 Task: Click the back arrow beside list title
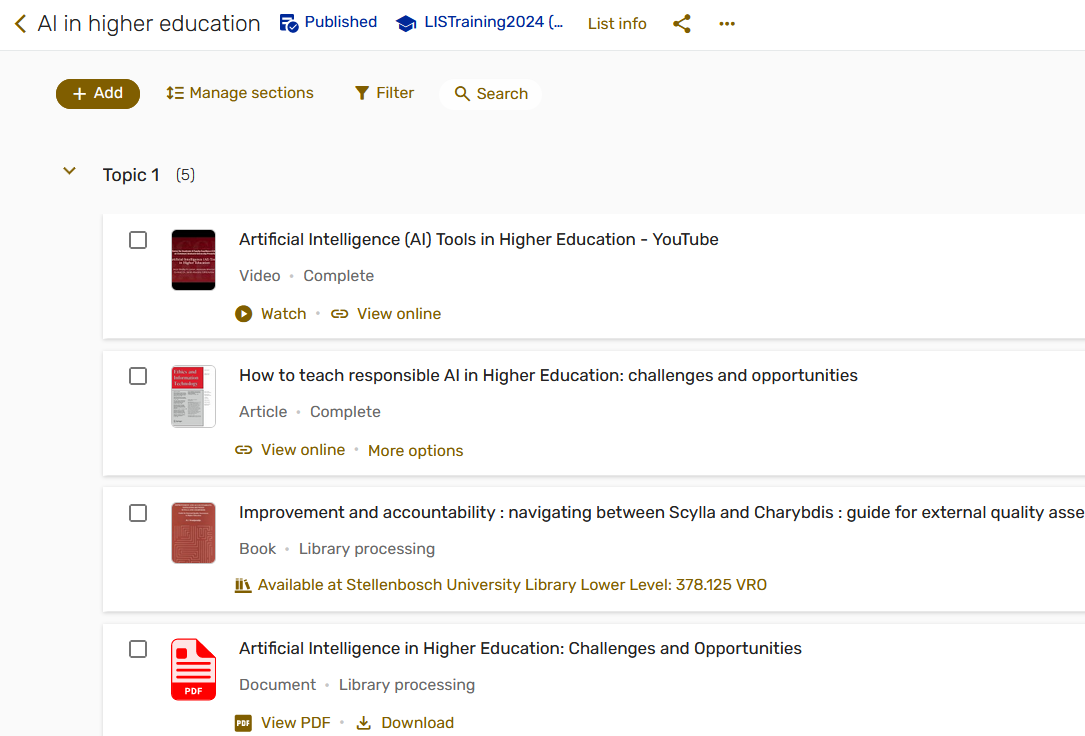click(x=20, y=24)
